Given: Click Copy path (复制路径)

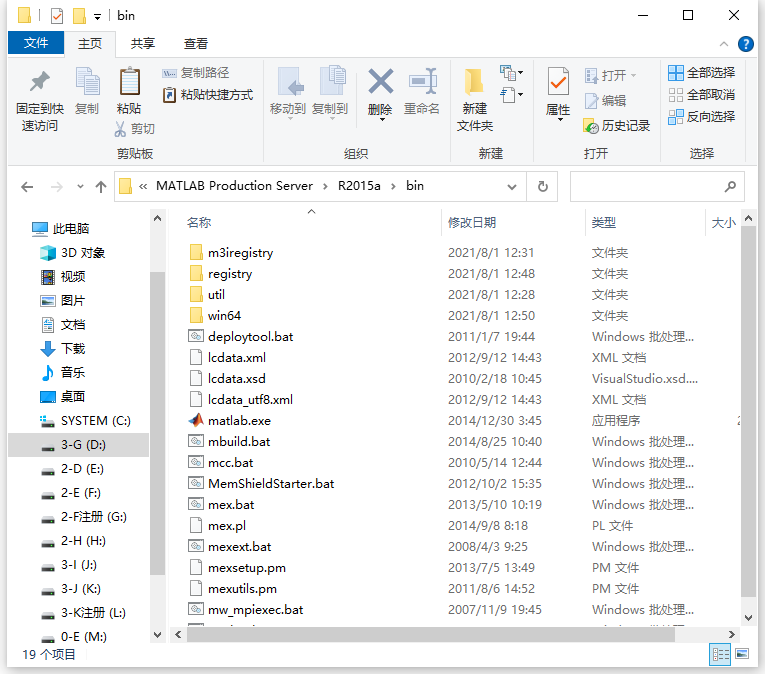Looking at the screenshot, I should 196,73.
